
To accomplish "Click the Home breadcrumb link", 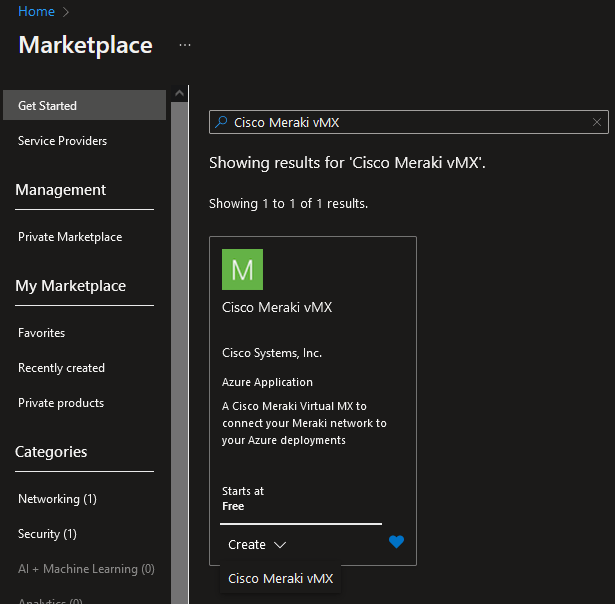I will point(37,11).
